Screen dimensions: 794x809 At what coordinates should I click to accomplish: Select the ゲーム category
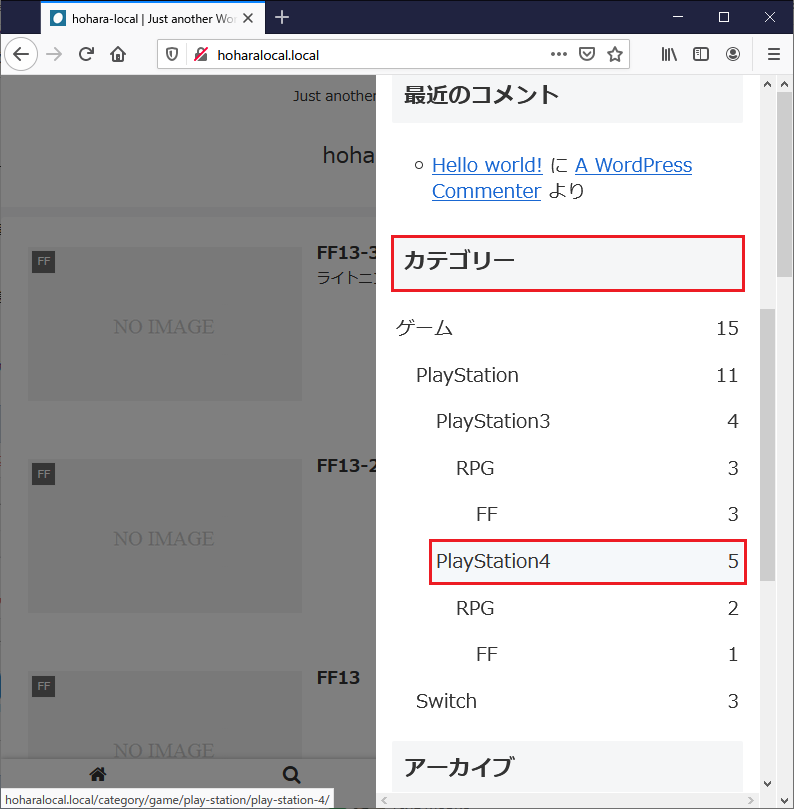click(425, 328)
